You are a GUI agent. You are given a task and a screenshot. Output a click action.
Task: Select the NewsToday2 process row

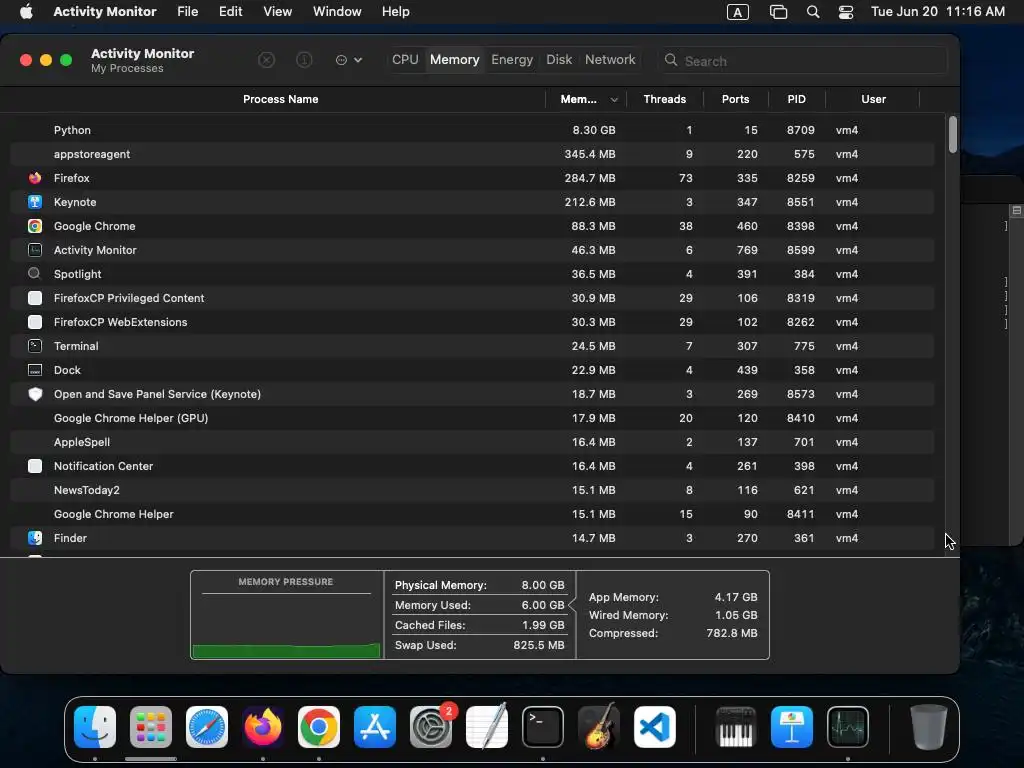tap(472, 490)
